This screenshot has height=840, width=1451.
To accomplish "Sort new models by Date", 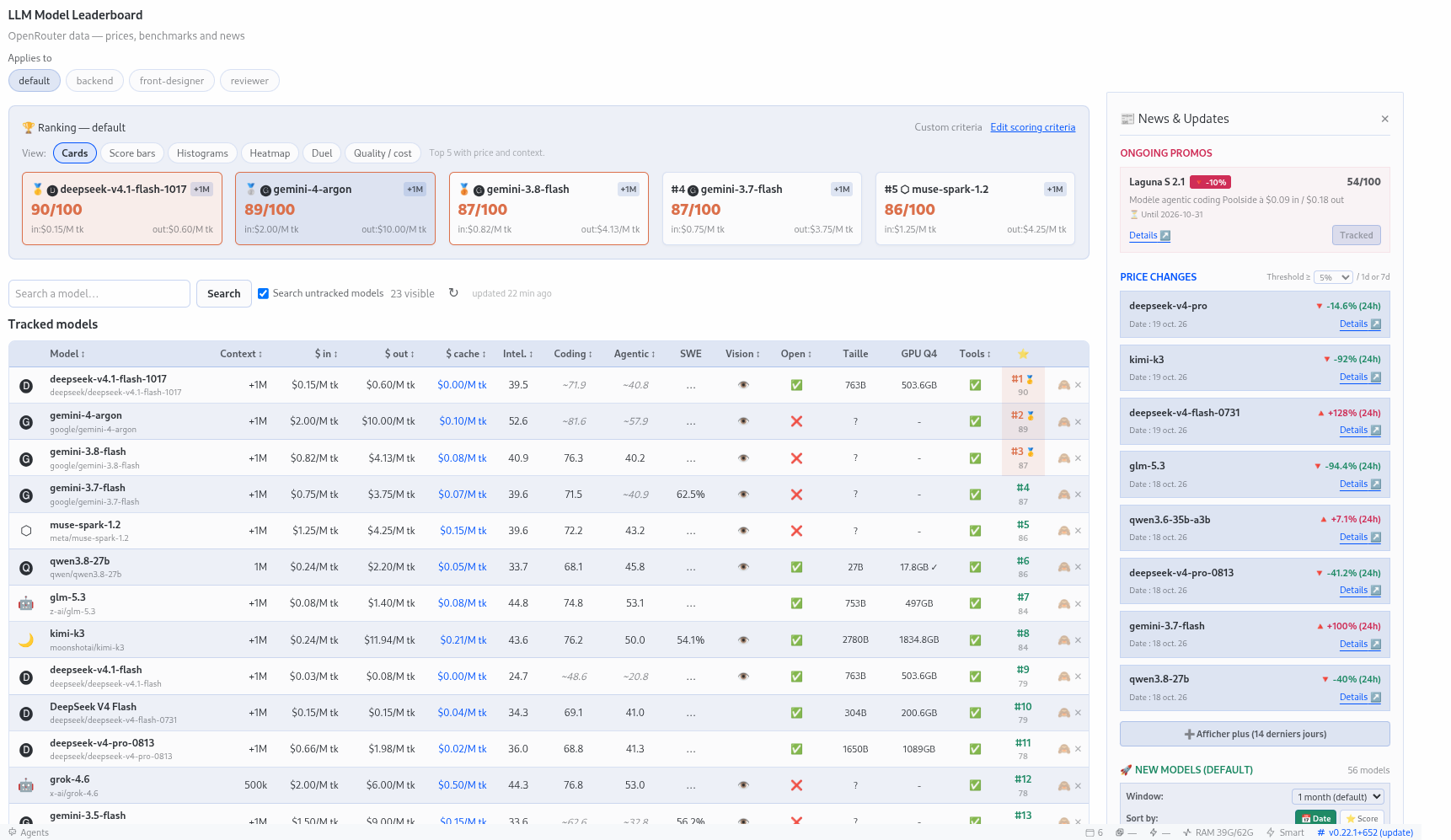I will [x=1315, y=818].
